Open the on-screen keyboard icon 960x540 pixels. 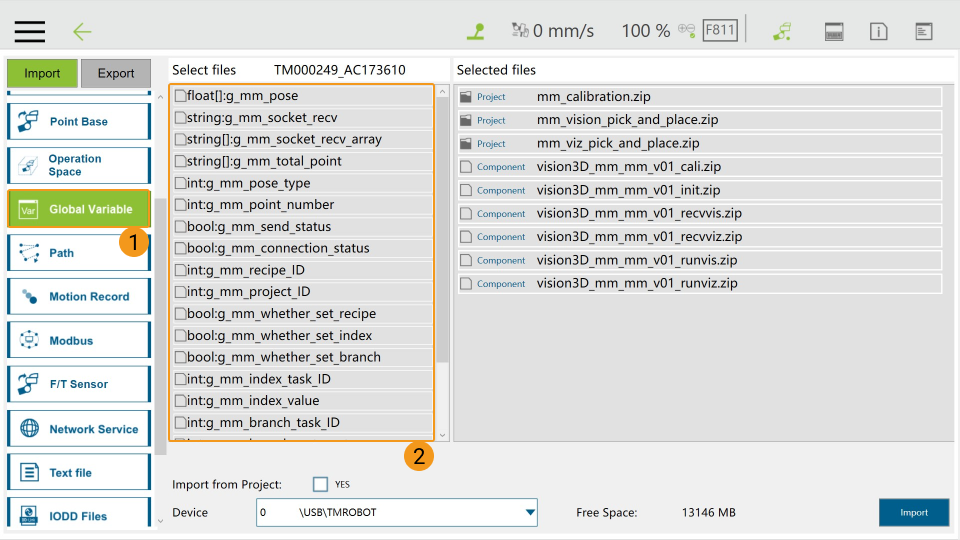coord(834,31)
